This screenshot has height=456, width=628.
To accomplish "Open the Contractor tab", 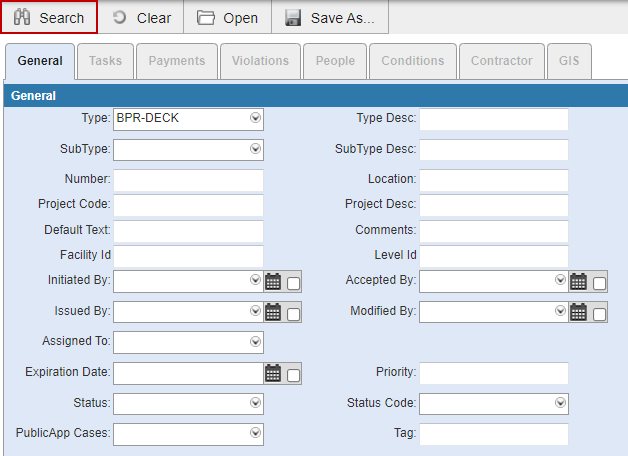I will coord(501,61).
